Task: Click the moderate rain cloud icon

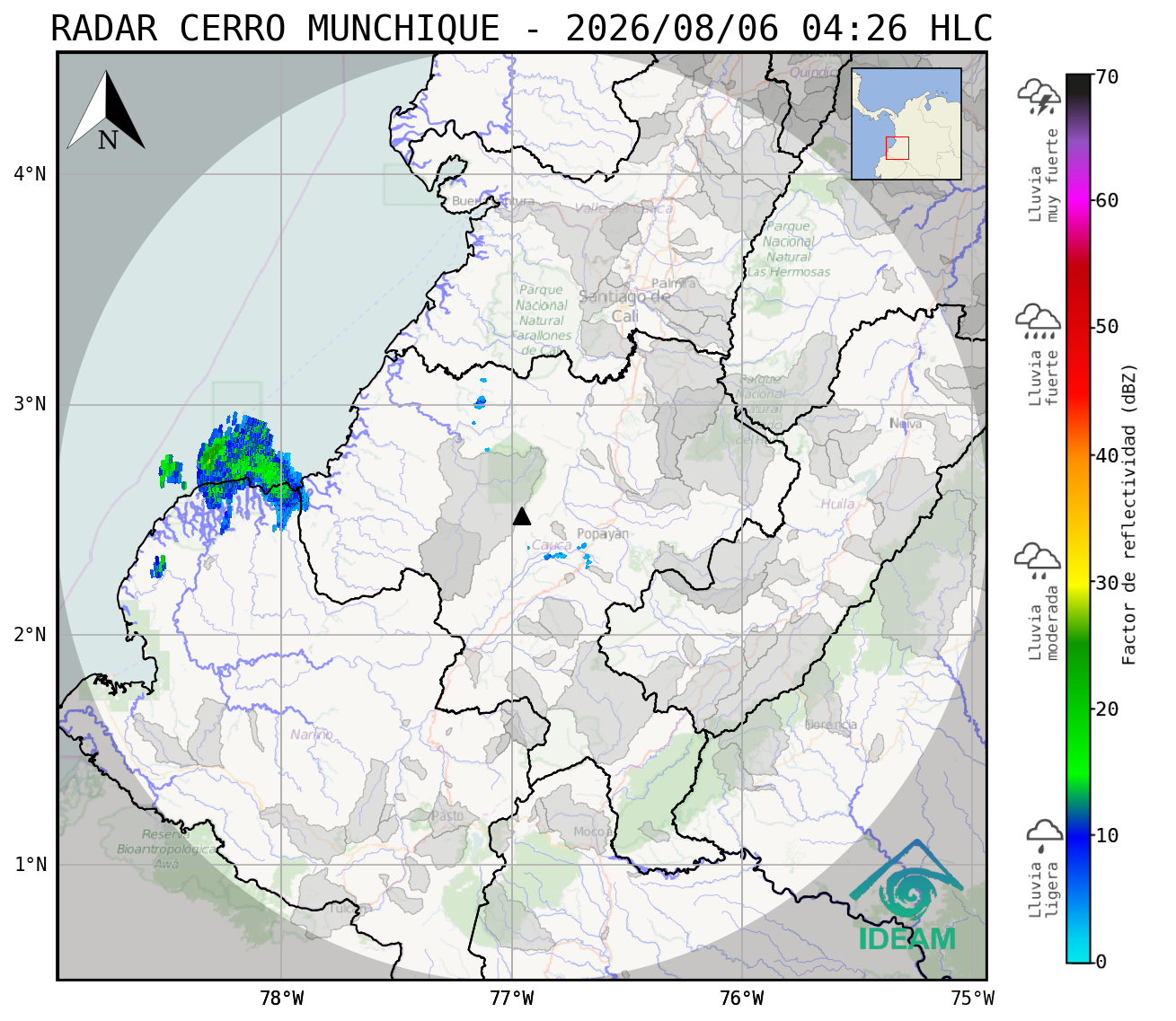Action: click(x=1038, y=561)
